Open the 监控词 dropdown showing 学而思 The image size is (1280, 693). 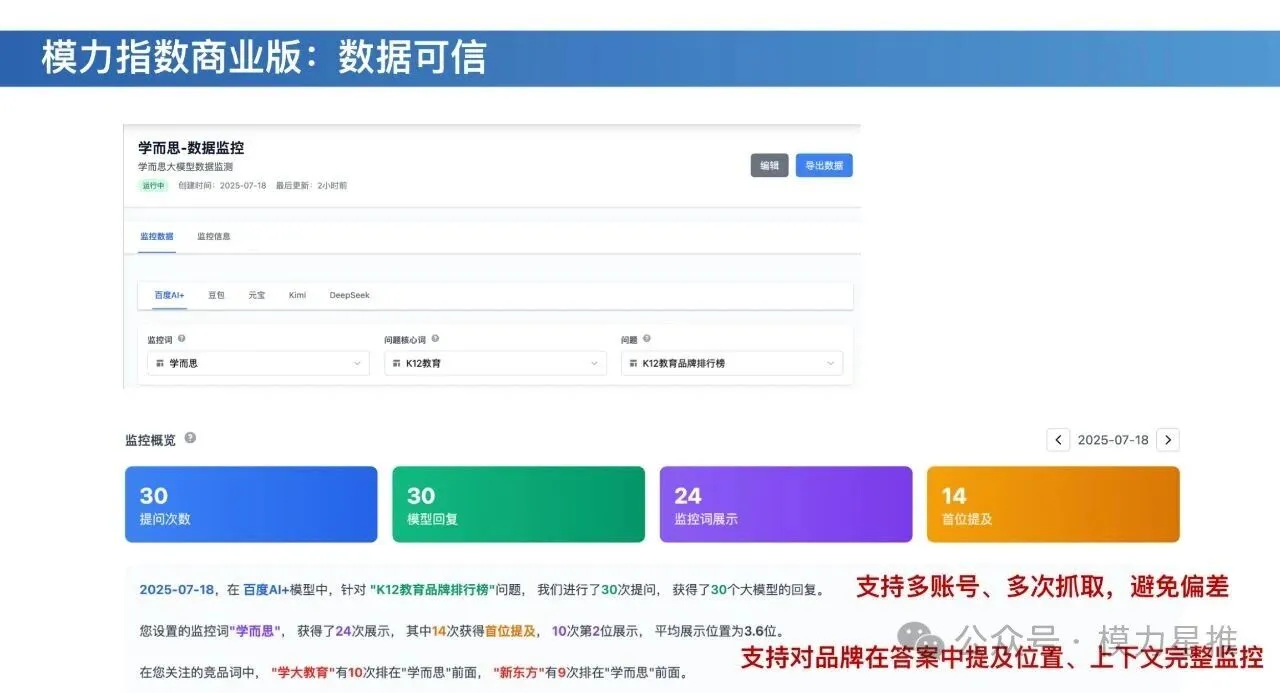(255, 362)
